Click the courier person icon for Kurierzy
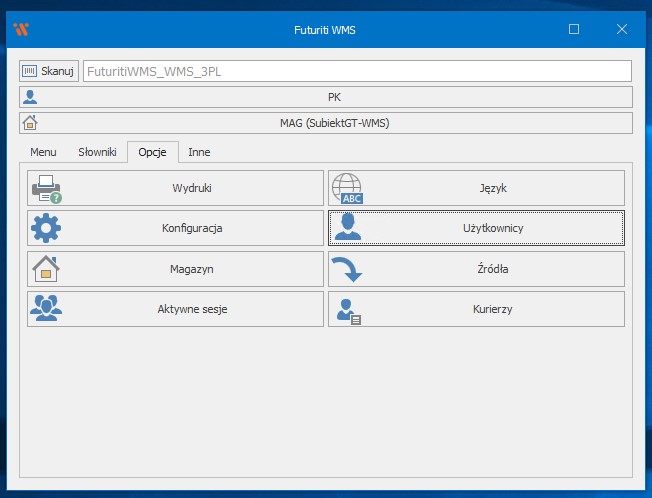Viewport: 652px width, 498px height. (x=347, y=309)
